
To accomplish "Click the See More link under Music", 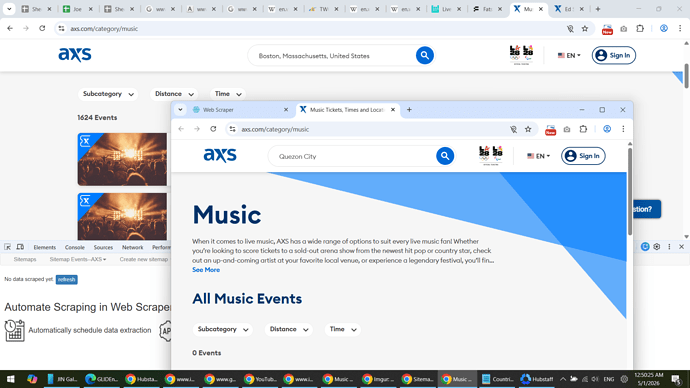I will coord(206,270).
